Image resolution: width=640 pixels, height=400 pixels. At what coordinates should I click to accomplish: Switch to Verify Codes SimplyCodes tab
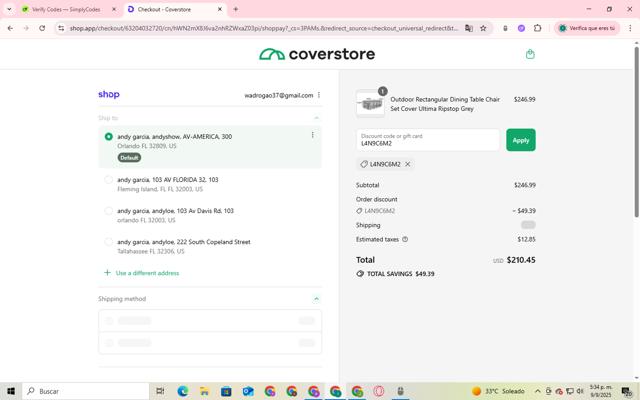65,9
